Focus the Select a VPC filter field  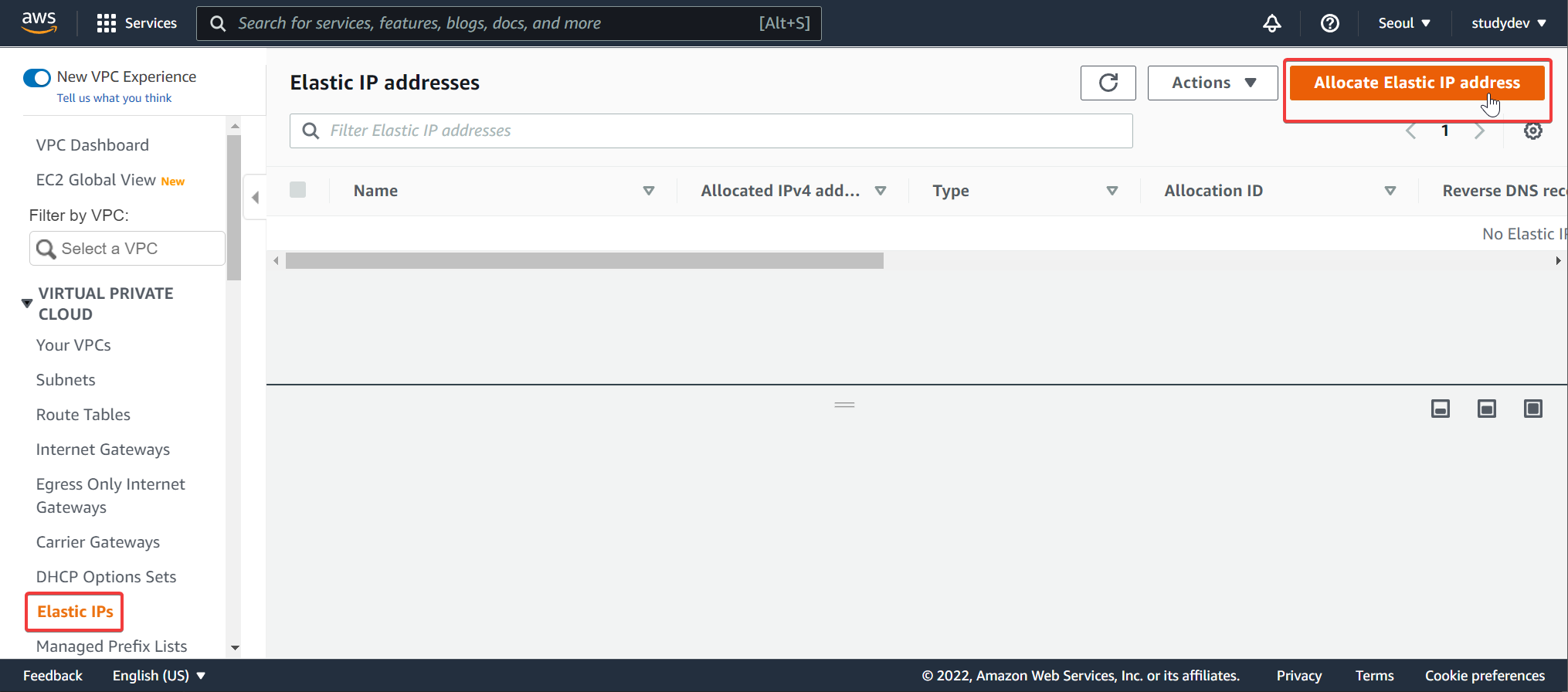pos(127,249)
